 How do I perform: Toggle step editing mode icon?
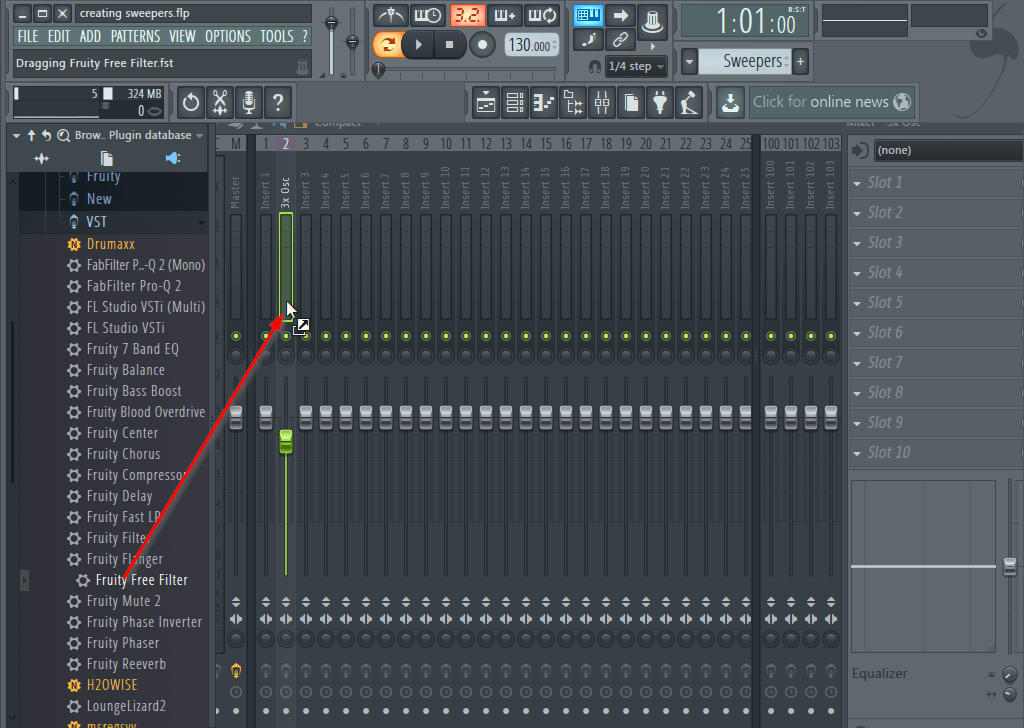[x=588, y=40]
